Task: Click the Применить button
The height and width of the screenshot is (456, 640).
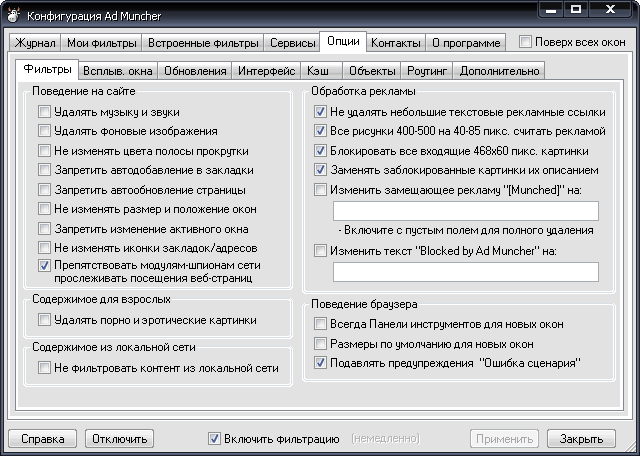Action: point(504,439)
